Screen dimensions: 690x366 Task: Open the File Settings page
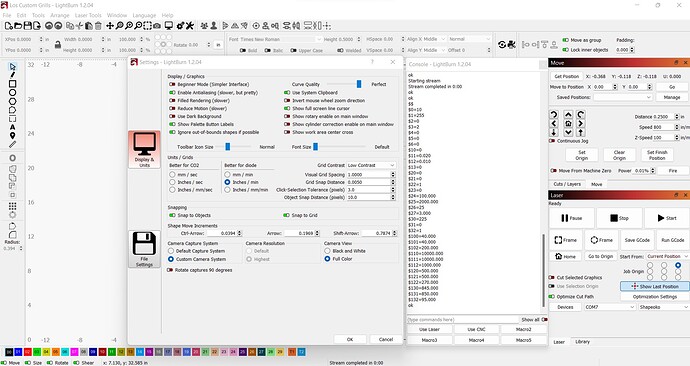pyautogui.click(x=144, y=249)
